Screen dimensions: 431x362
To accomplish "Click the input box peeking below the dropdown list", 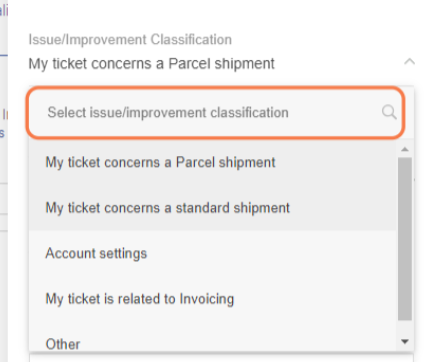I will coord(222,358).
